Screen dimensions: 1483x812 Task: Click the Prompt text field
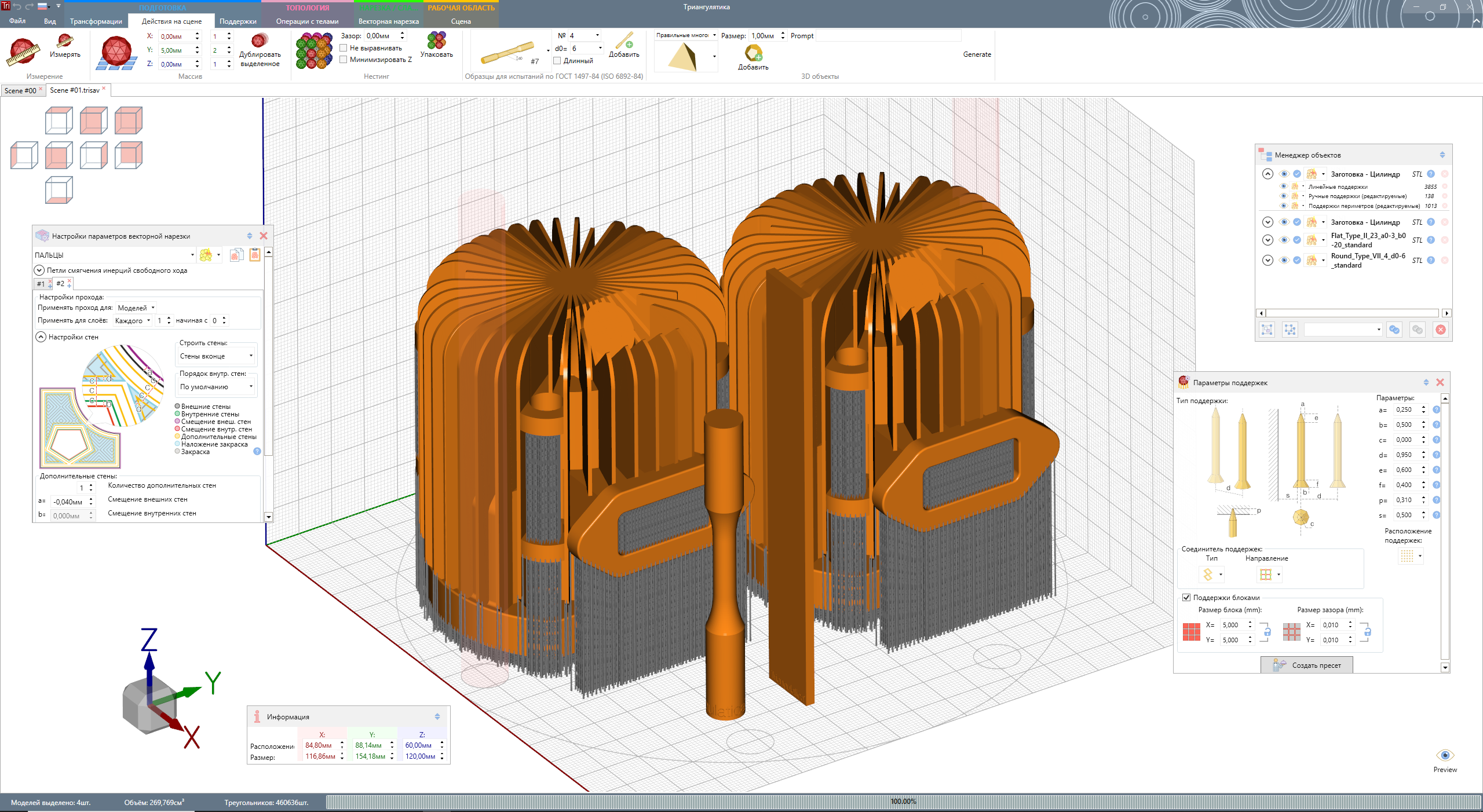tap(889, 36)
